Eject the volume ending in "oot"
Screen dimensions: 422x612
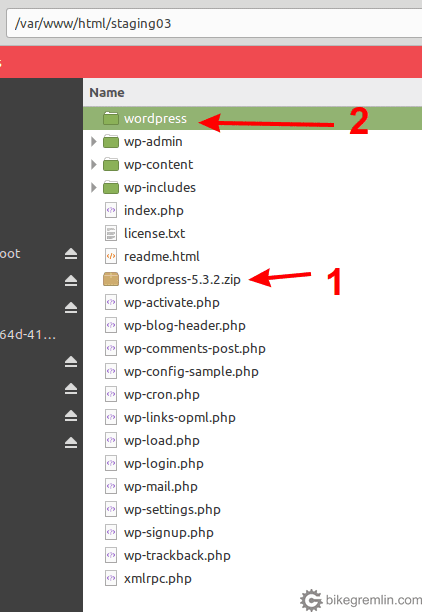[x=71, y=254]
